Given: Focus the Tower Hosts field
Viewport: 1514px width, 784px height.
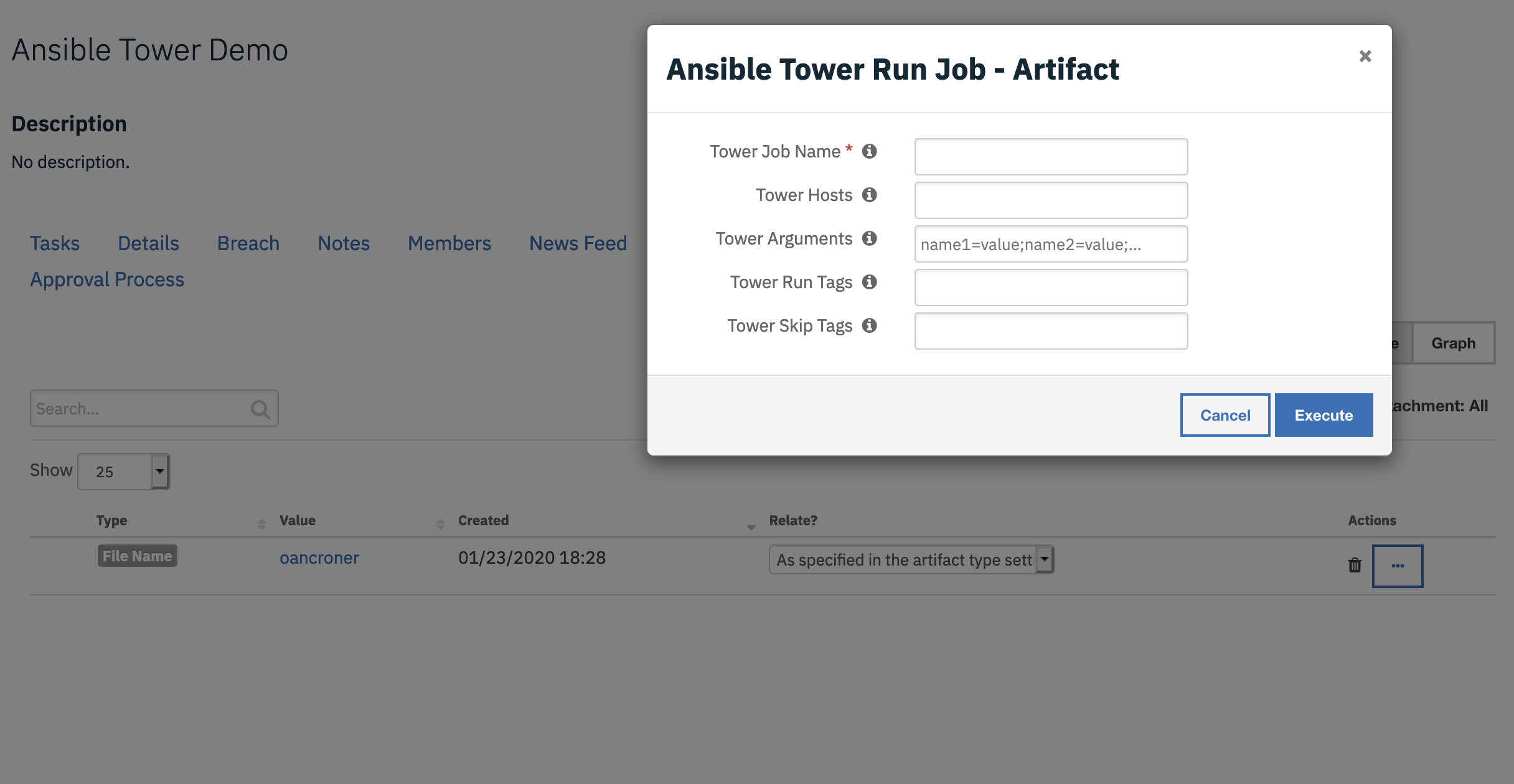Looking at the screenshot, I should [x=1051, y=200].
